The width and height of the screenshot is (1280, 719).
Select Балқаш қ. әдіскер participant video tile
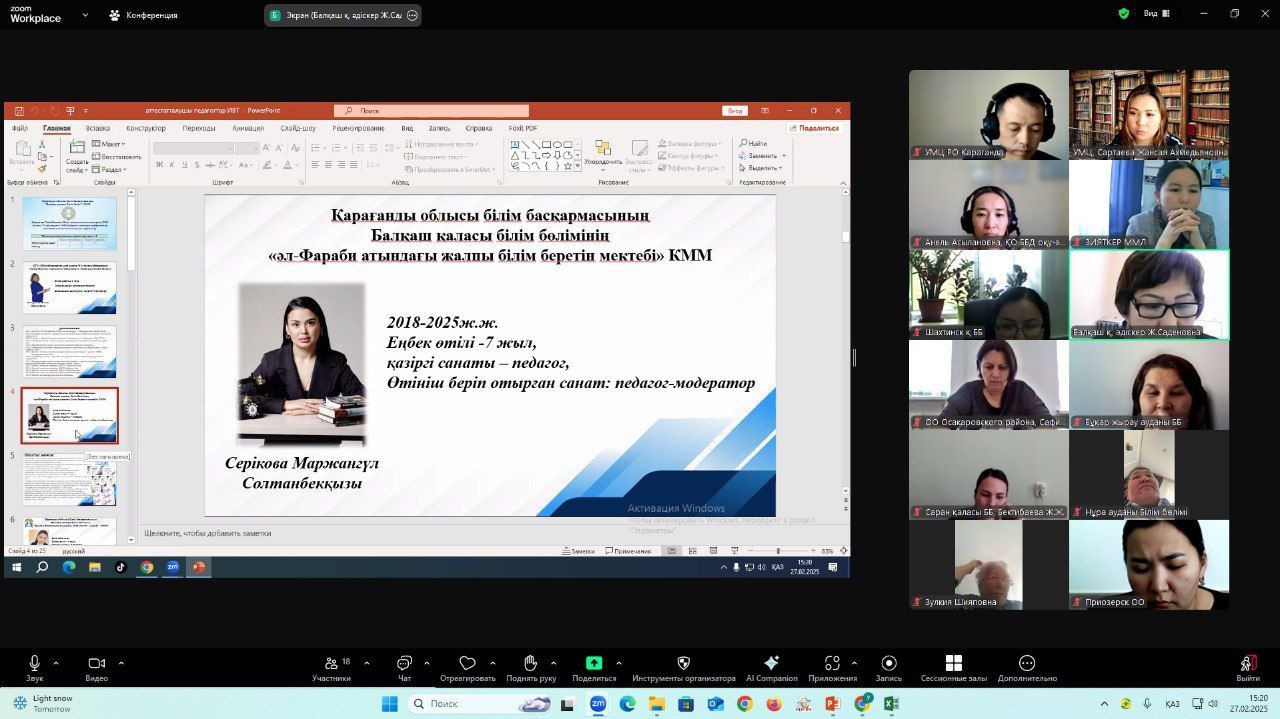tap(1149, 294)
